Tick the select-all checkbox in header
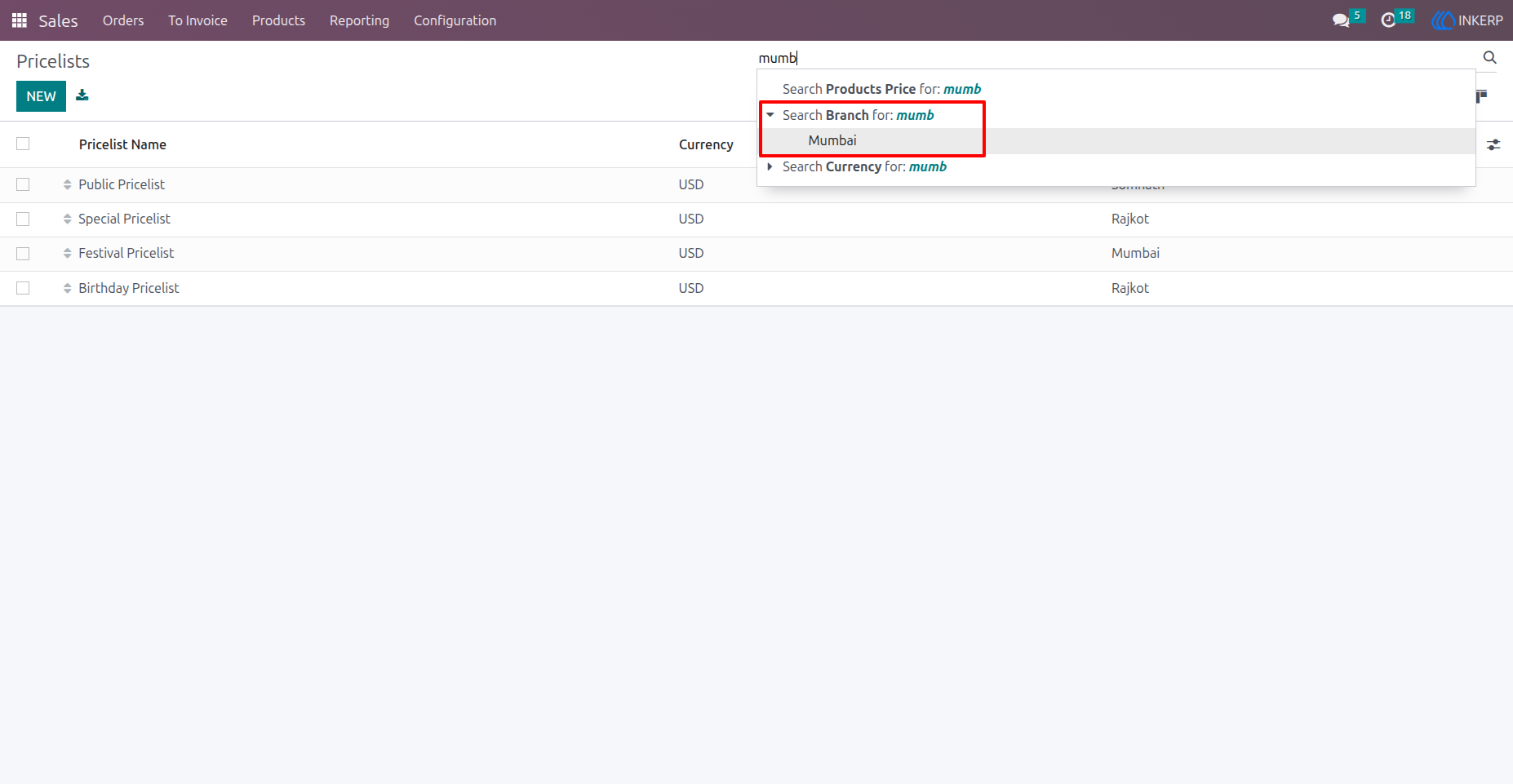 coord(23,144)
